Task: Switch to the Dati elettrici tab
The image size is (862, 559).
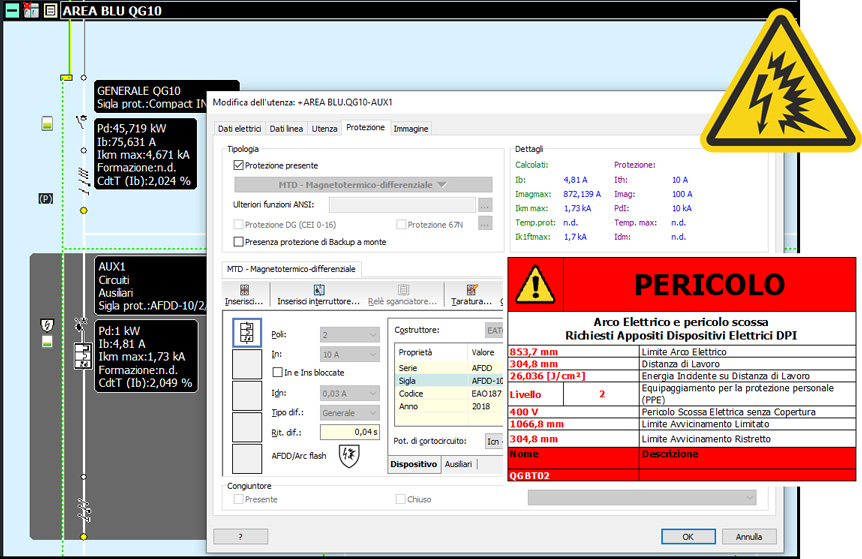Action: pos(240,128)
